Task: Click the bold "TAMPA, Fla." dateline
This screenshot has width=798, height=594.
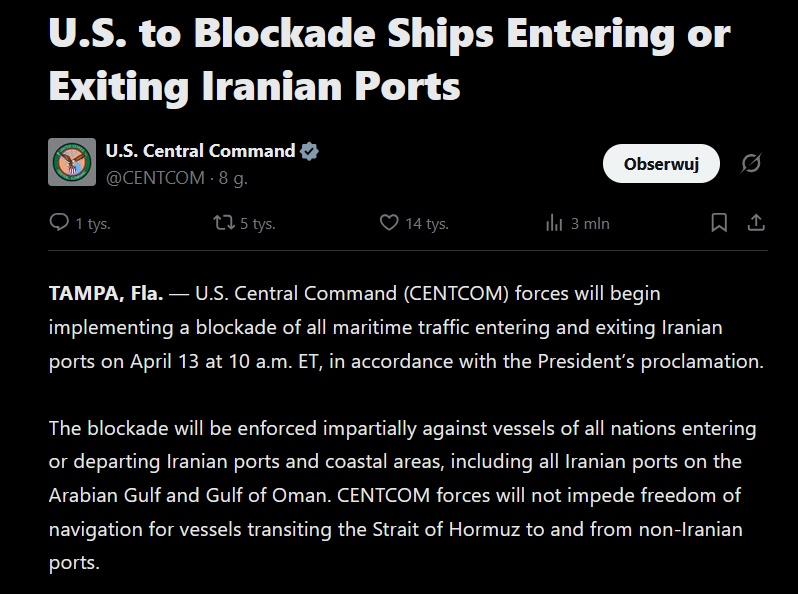Action: 106,294
